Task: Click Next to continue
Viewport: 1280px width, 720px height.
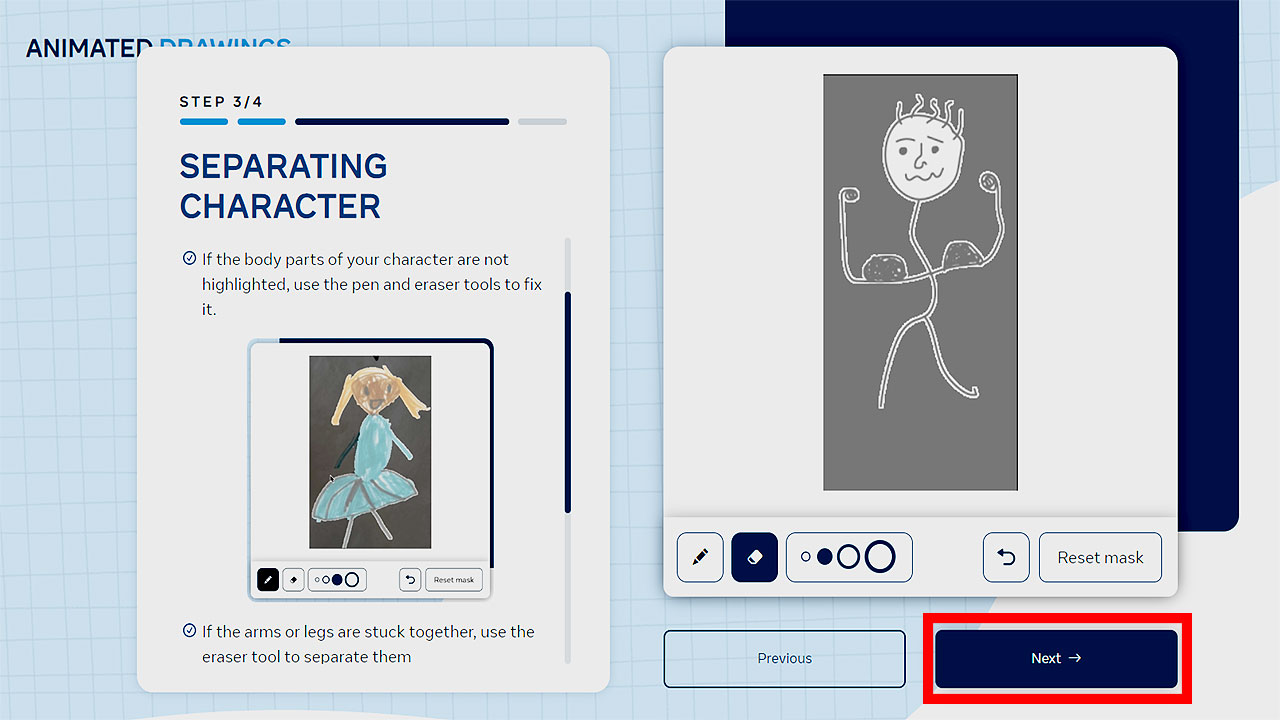Action: pos(1056,658)
